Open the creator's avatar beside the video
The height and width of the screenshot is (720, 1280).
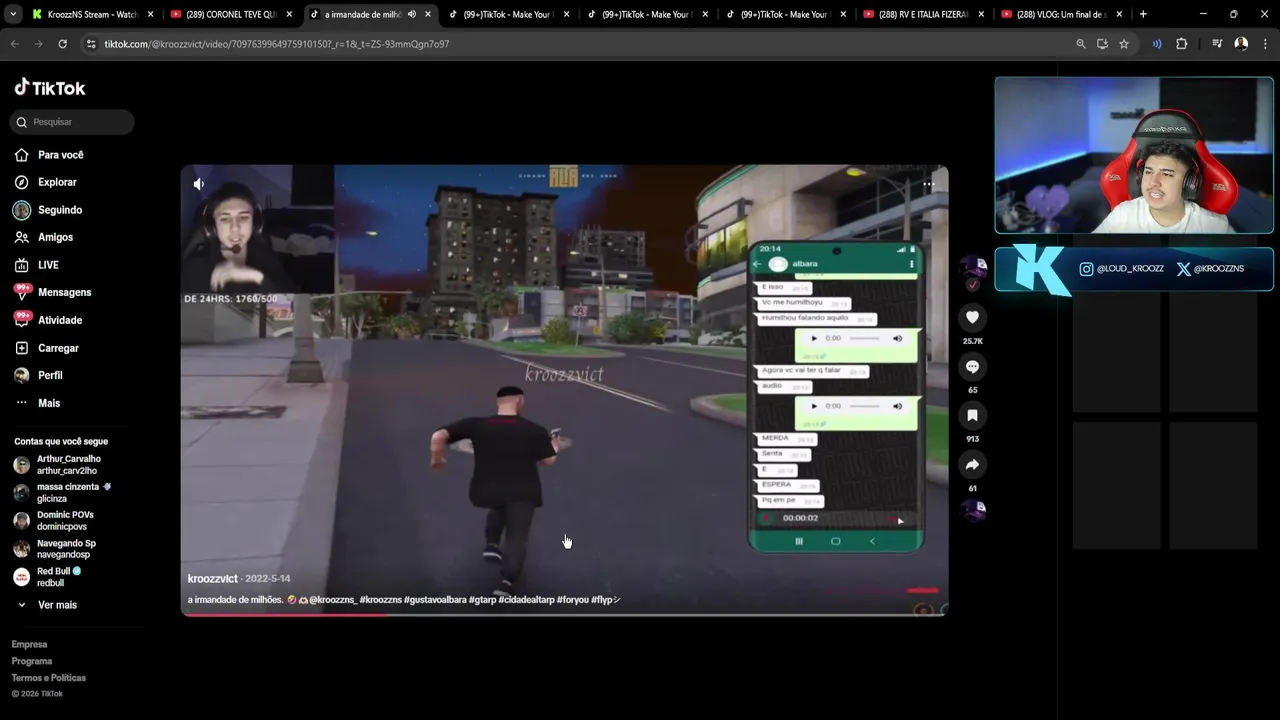click(x=973, y=266)
